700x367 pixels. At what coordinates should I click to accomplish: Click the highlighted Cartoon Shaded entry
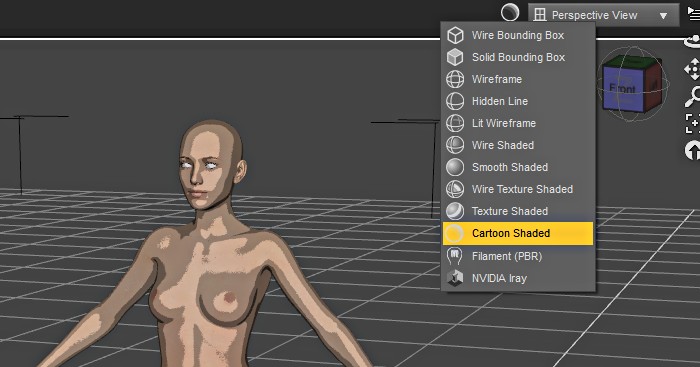(x=518, y=234)
